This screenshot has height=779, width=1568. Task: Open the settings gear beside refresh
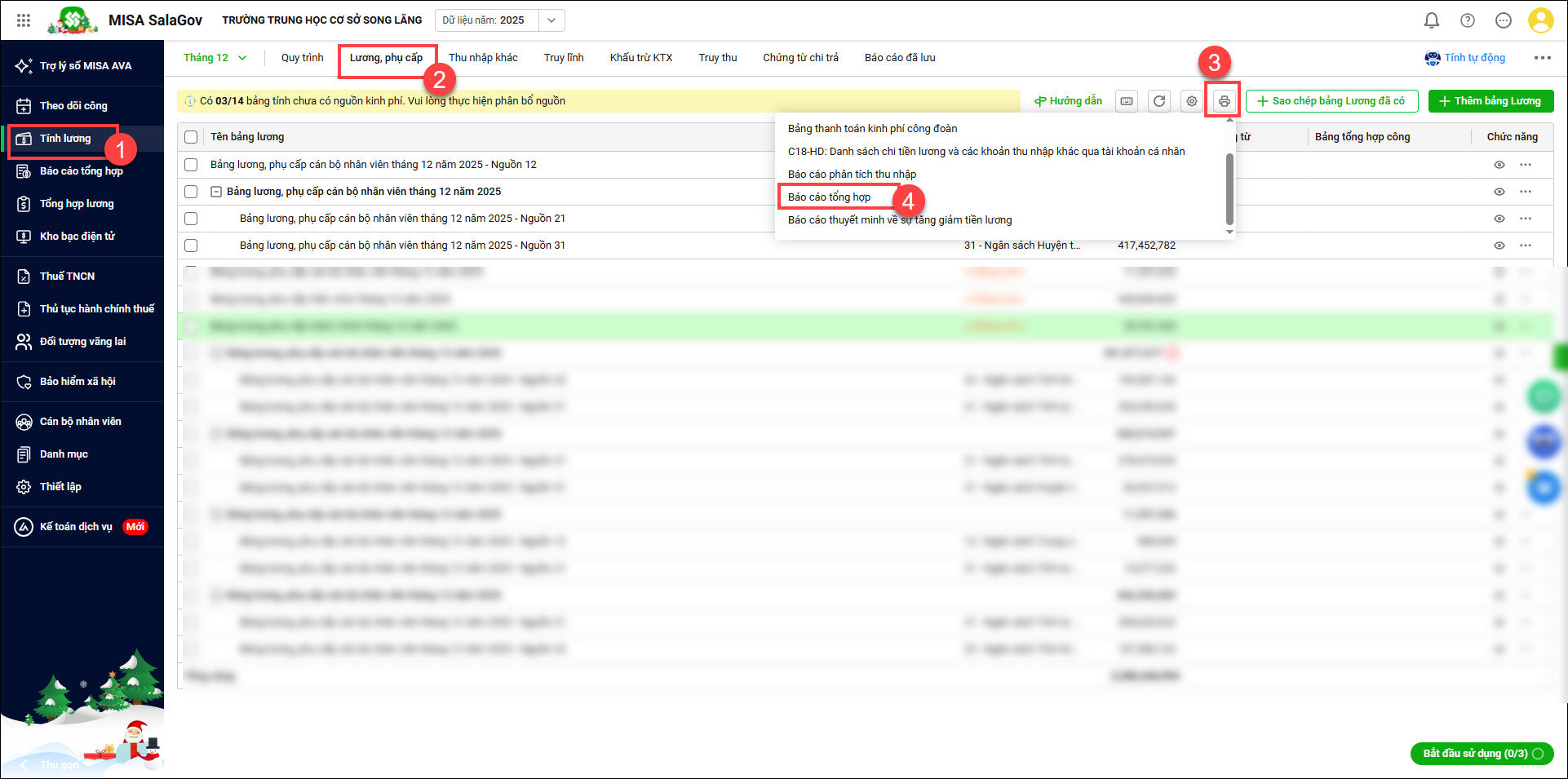coord(1192,101)
